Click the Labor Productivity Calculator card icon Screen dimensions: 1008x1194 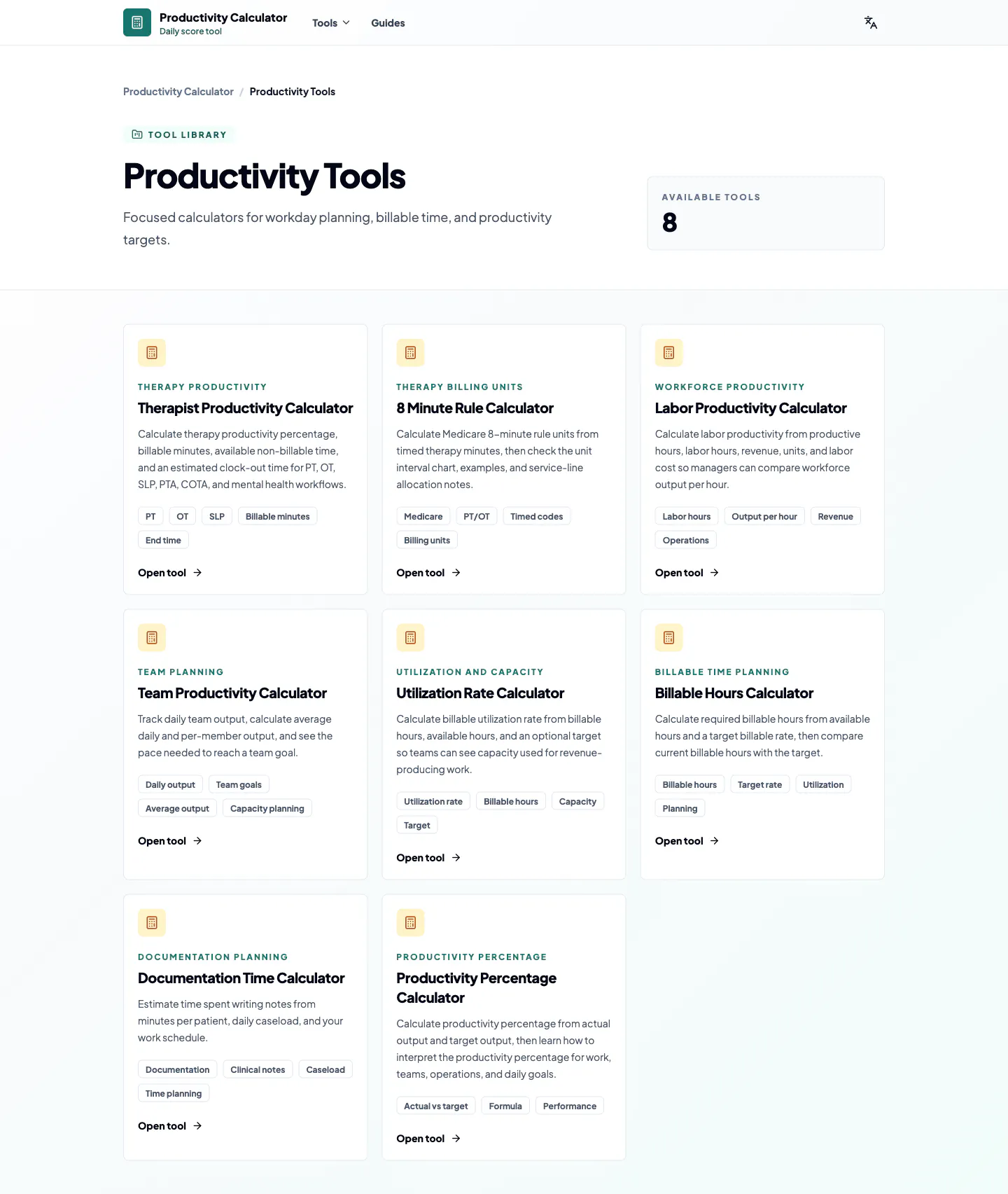668,353
